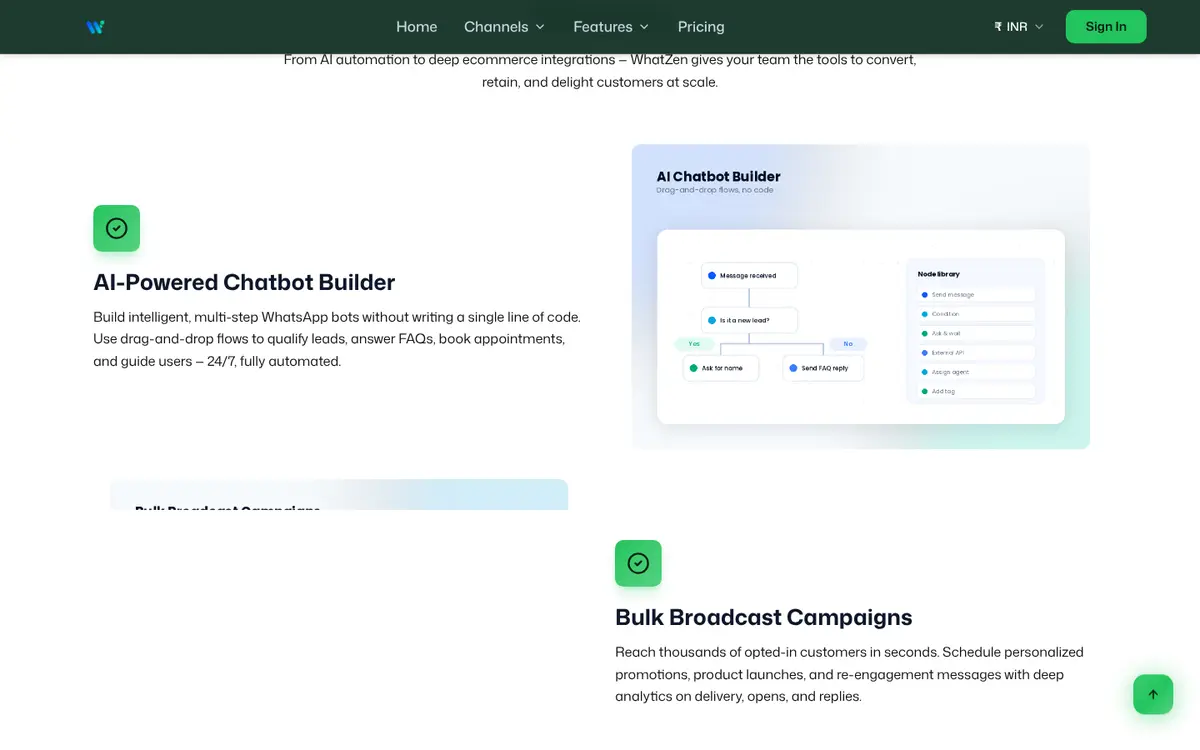Open the INR currency selector
Image resolution: width=1200 pixels, height=750 pixels.
(x=1019, y=27)
